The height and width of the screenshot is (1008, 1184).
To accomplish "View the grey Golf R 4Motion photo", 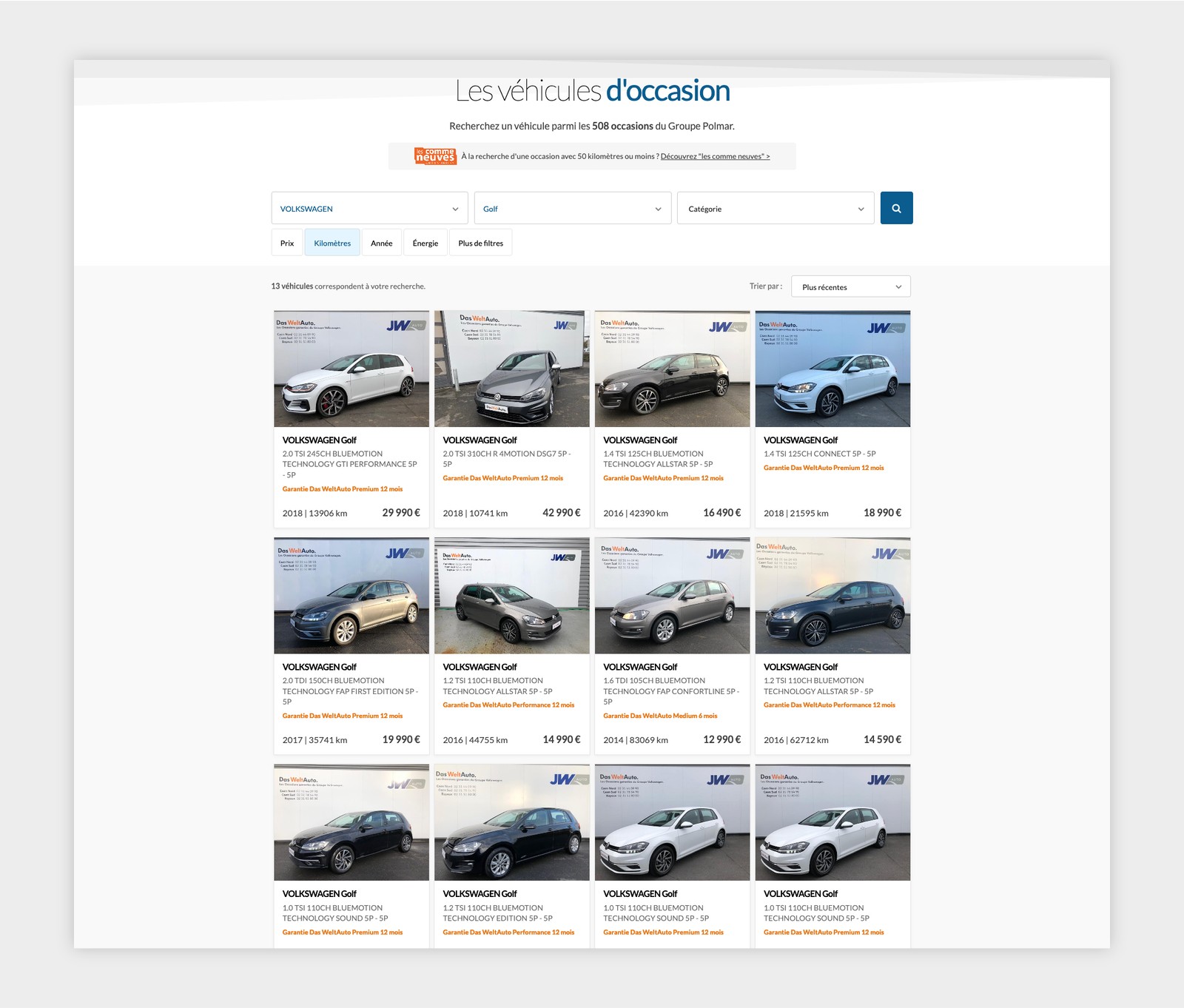I will pyautogui.click(x=511, y=369).
